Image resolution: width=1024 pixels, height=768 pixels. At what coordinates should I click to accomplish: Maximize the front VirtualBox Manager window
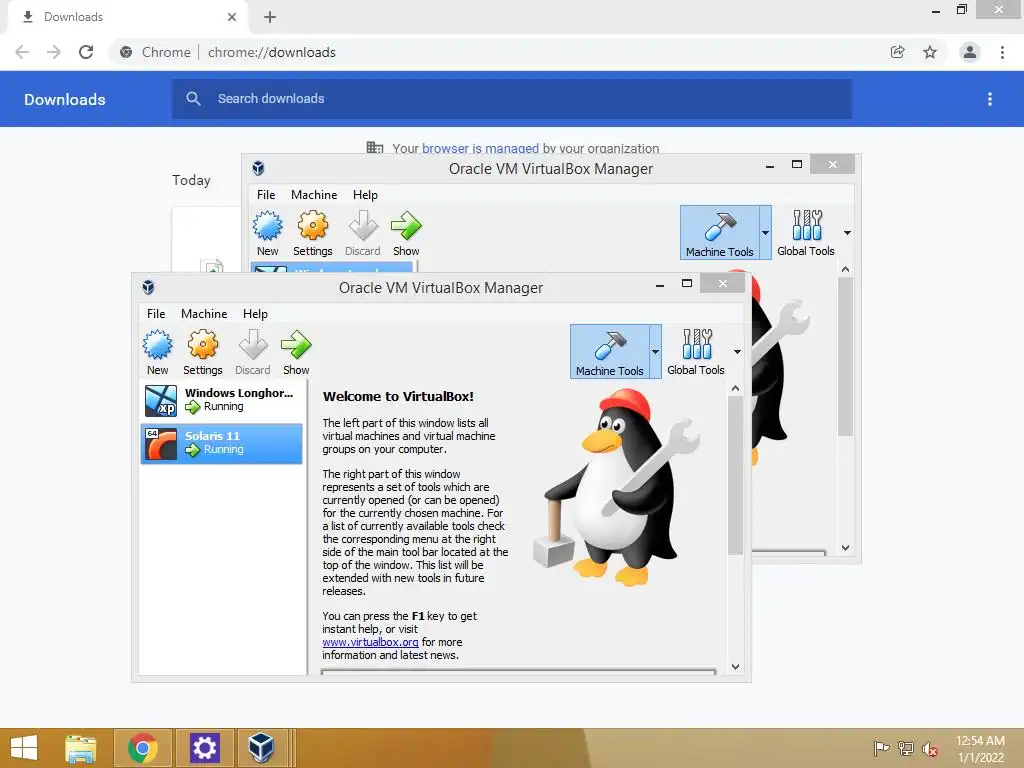tap(686, 283)
